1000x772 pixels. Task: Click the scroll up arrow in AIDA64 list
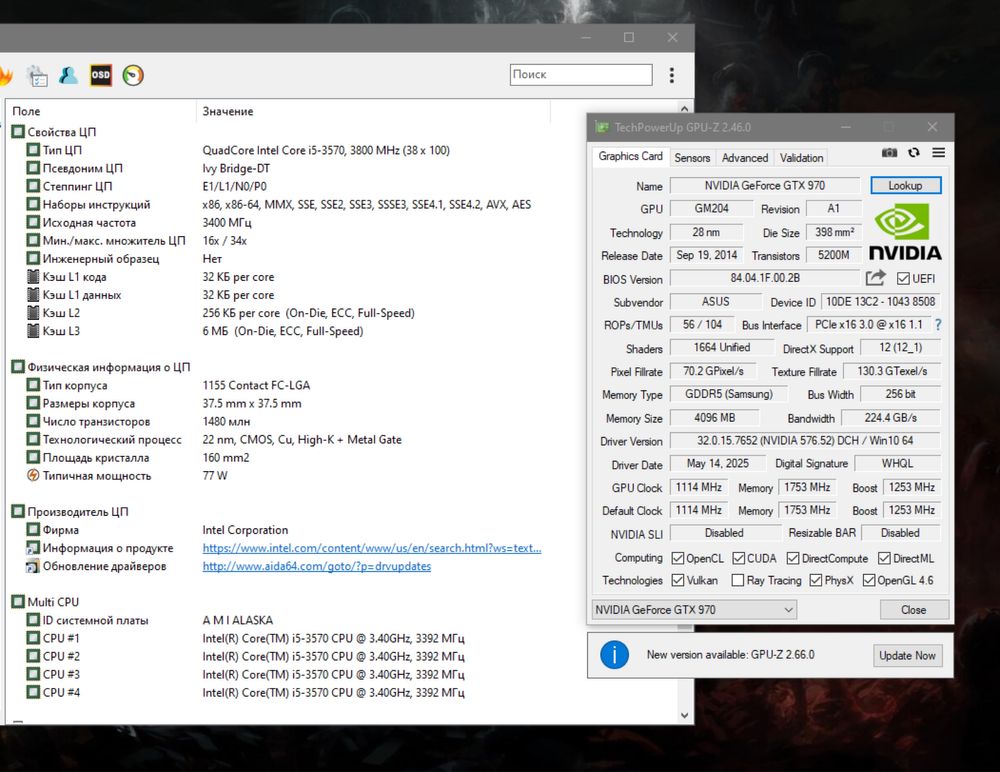pos(684,108)
